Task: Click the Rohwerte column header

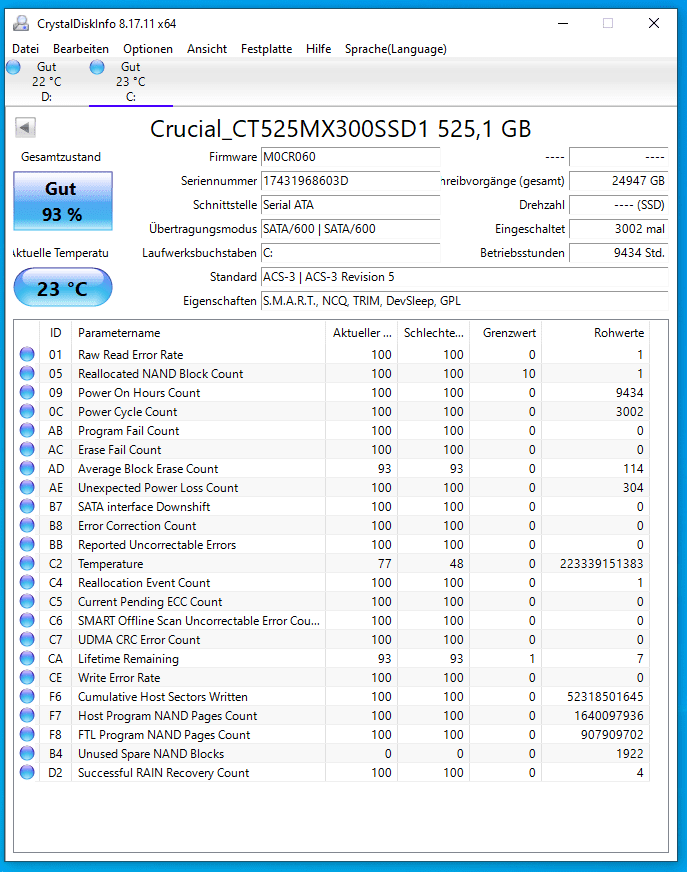Action: click(595, 333)
